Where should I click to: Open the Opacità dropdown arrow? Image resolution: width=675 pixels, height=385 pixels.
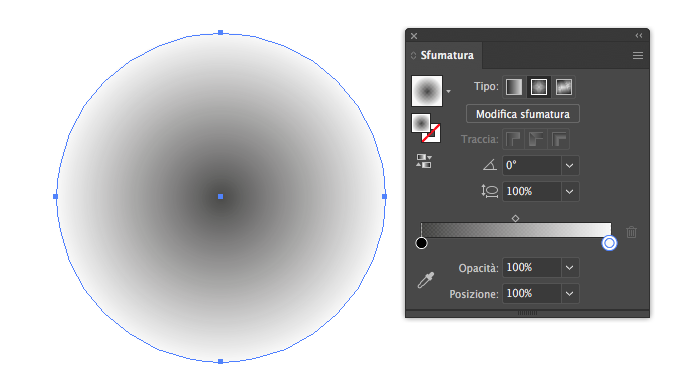570,267
